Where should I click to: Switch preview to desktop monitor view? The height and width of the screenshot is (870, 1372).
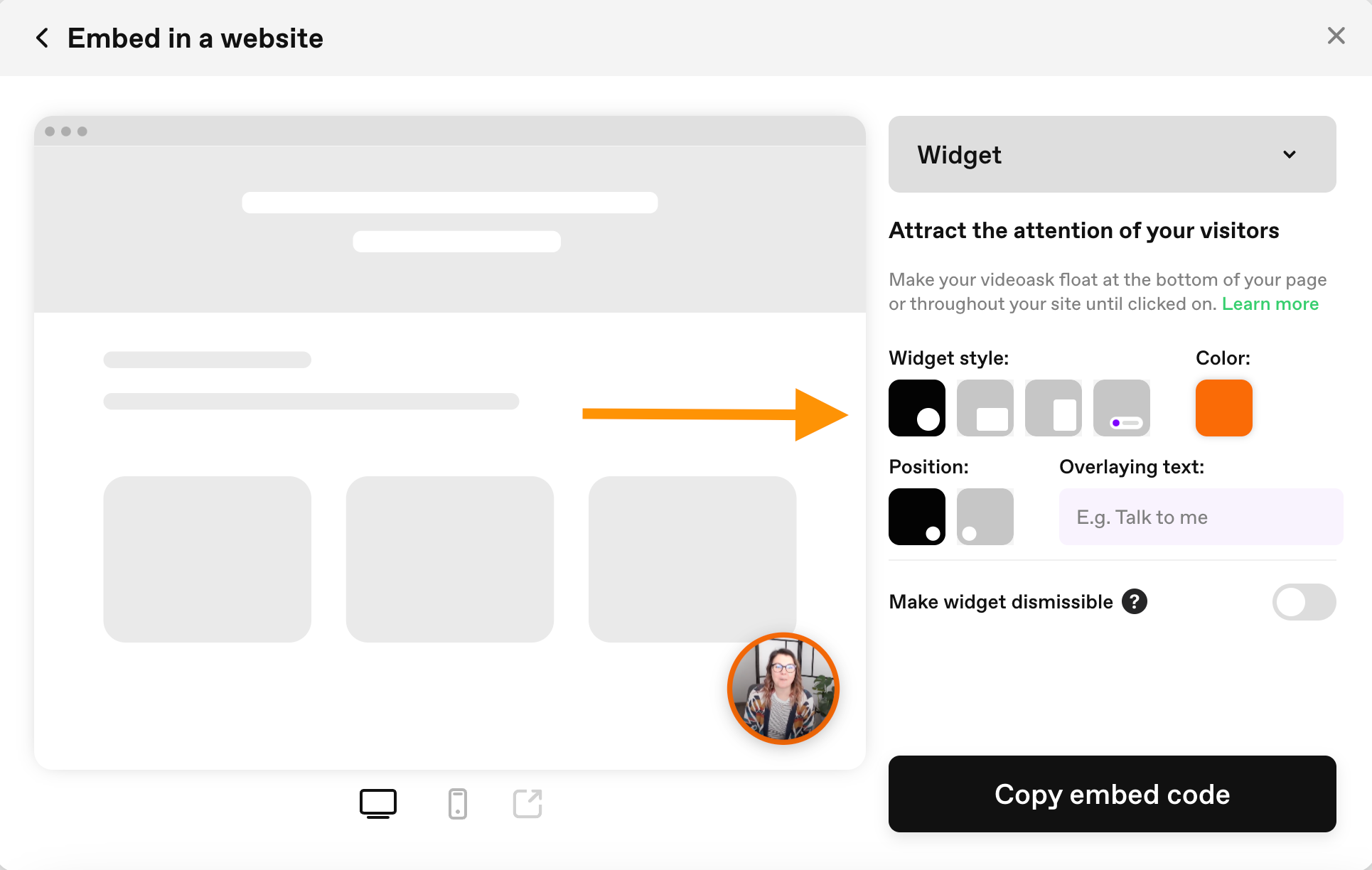(x=378, y=804)
